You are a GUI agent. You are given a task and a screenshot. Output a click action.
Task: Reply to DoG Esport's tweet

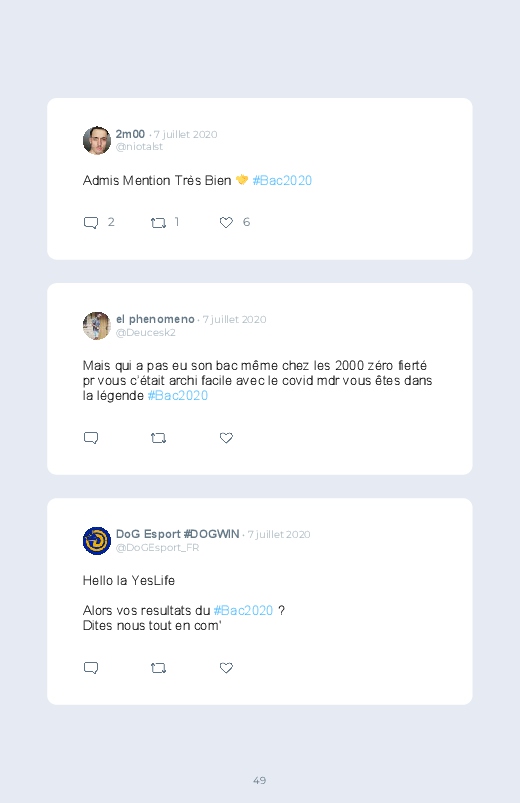91,668
